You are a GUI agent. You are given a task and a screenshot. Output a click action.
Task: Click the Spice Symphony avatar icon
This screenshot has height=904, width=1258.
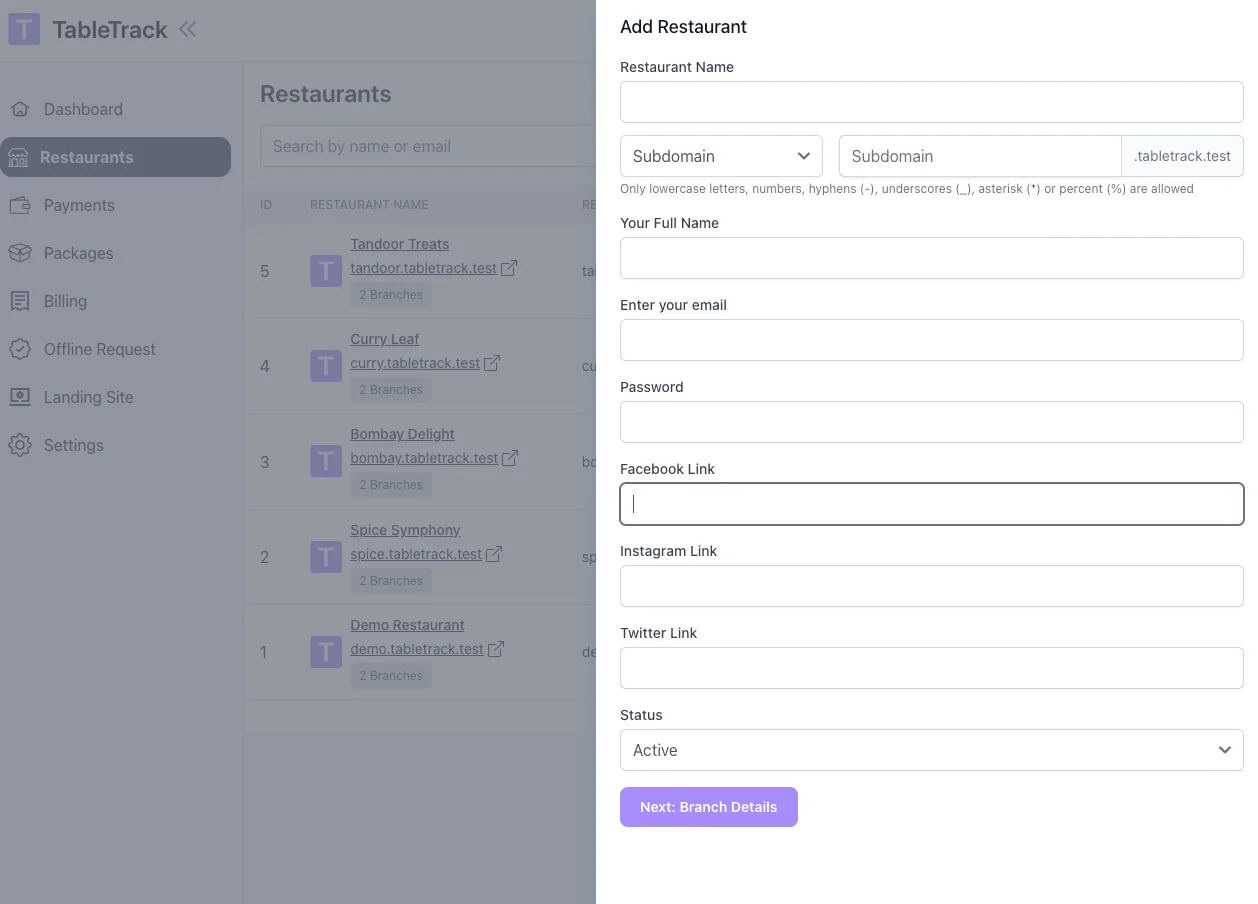pos(326,557)
